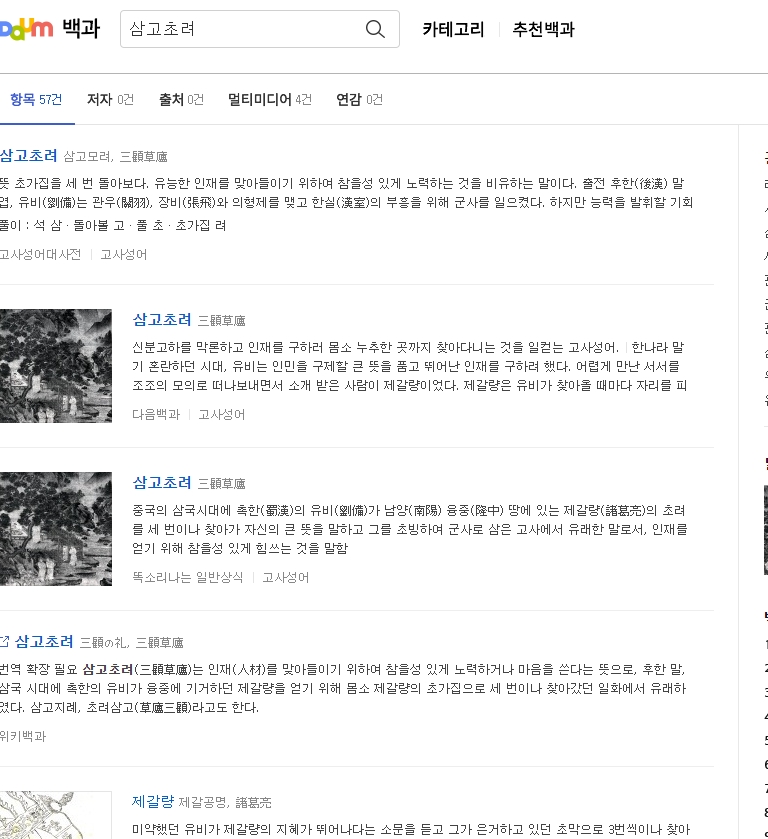The width and height of the screenshot is (768, 839).
Task: Click the 제갈량 map thumbnail
Action: click(56, 815)
